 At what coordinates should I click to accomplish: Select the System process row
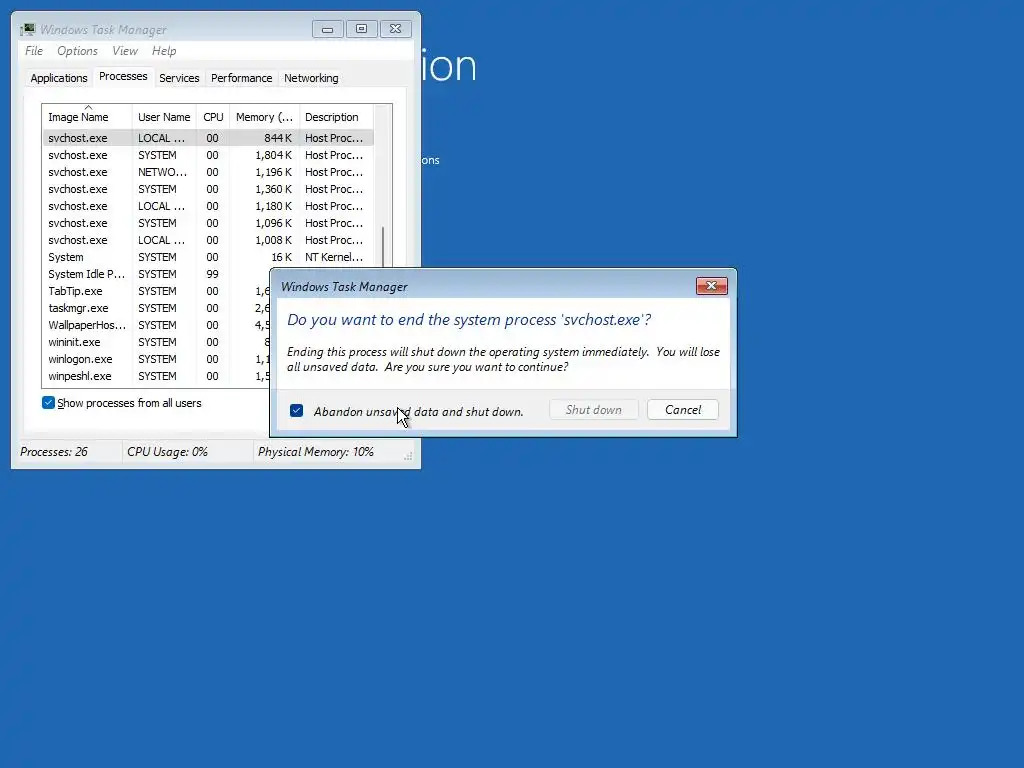pos(208,257)
